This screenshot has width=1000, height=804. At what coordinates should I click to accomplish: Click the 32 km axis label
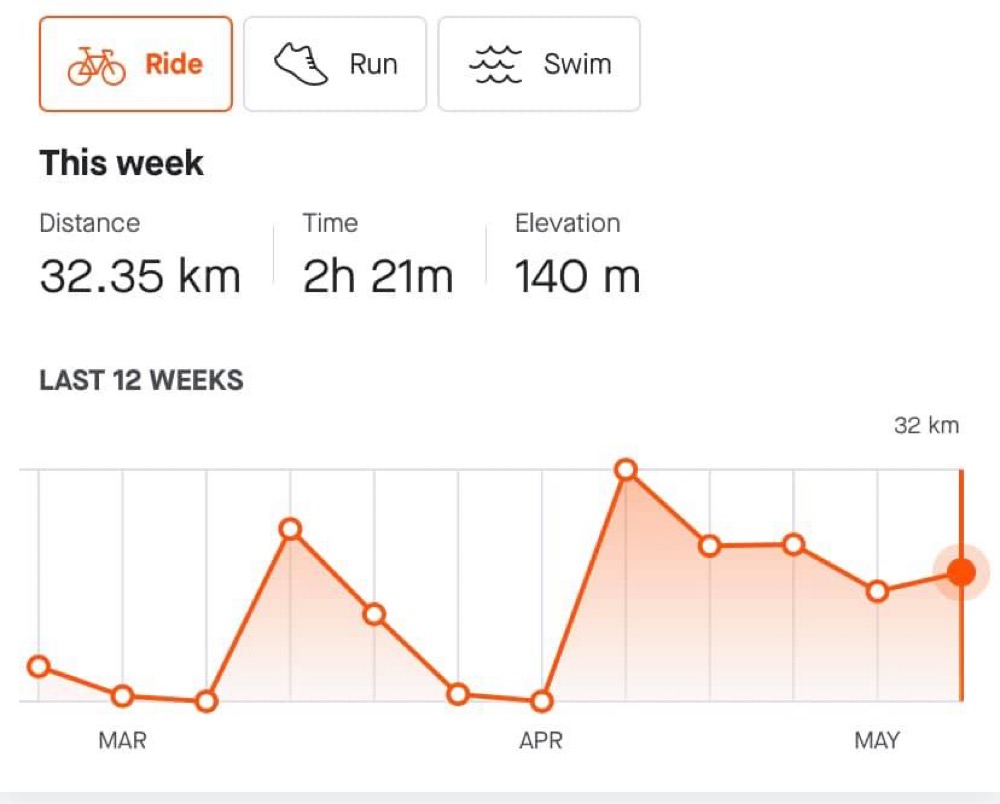926,426
